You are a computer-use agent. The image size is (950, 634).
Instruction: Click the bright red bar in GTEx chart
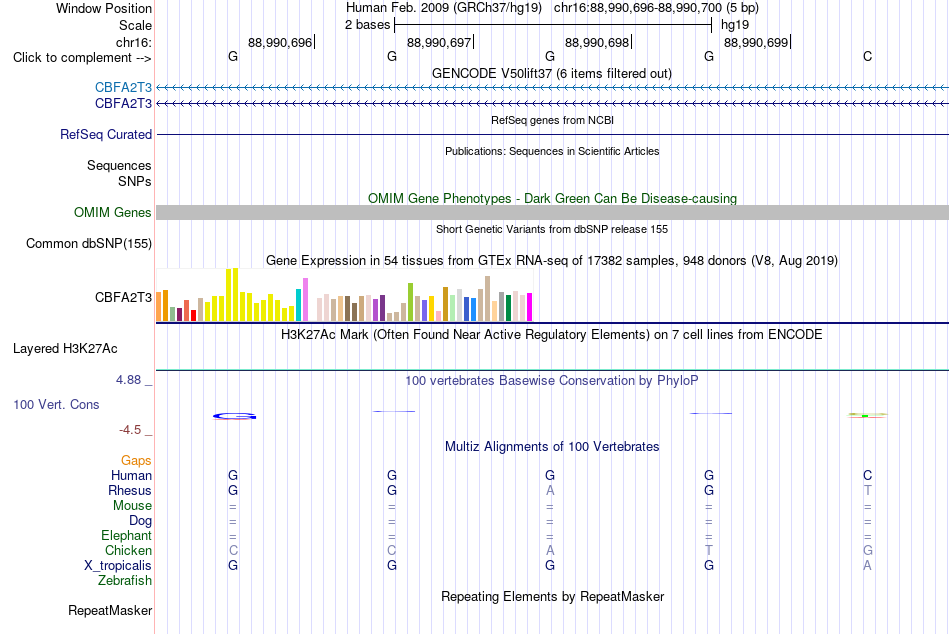point(193,315)
